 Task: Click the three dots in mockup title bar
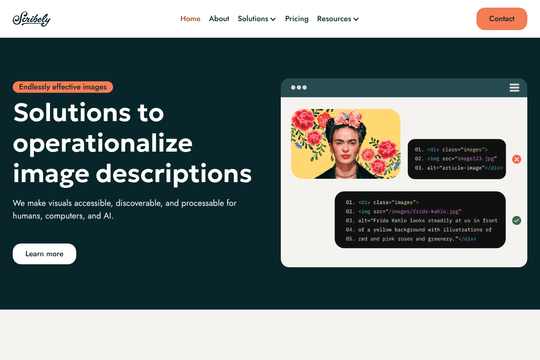click(x=299, y=88)
